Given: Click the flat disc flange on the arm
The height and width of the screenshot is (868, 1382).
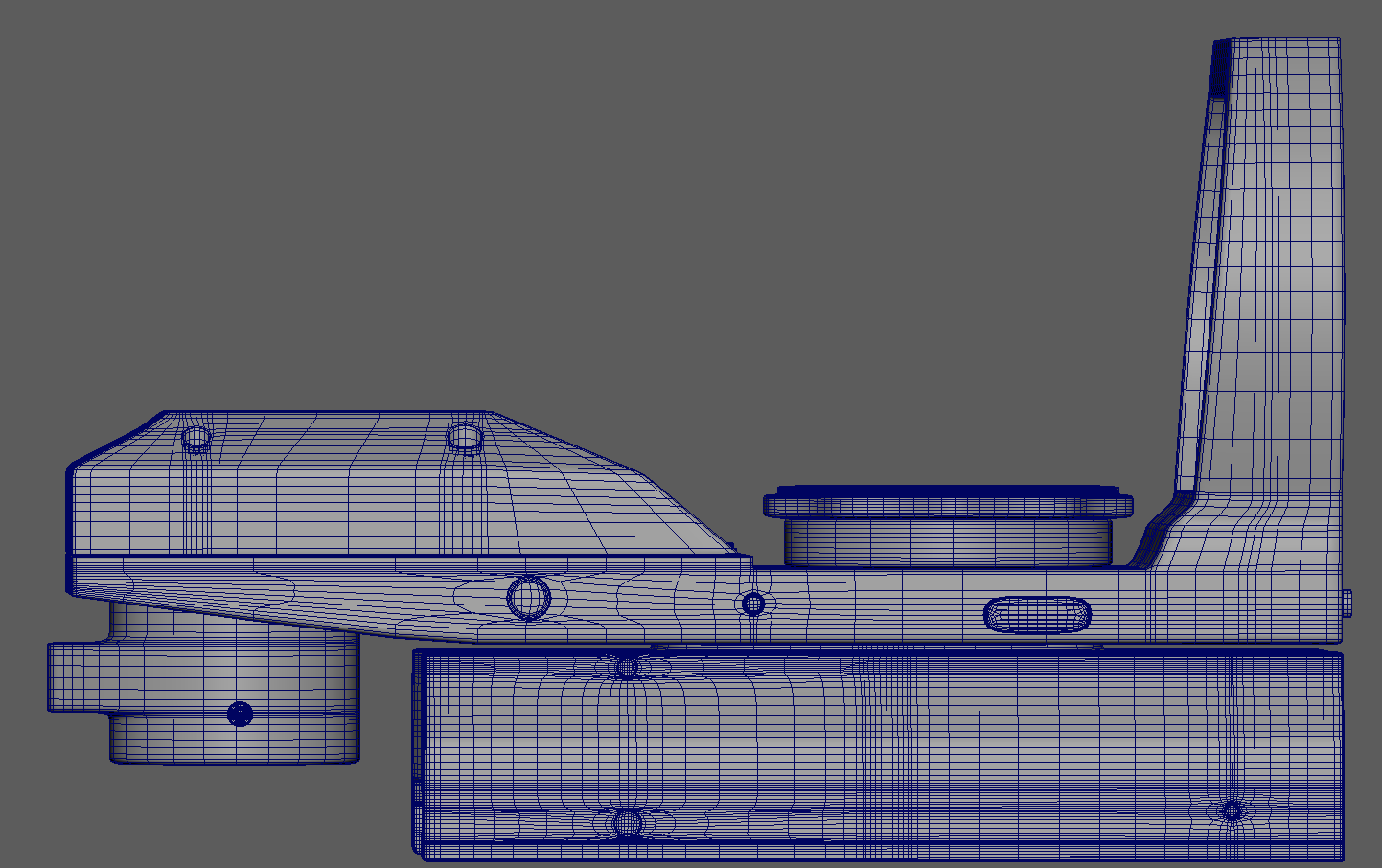Looking at the screenshot, I should tap(947, 505).
